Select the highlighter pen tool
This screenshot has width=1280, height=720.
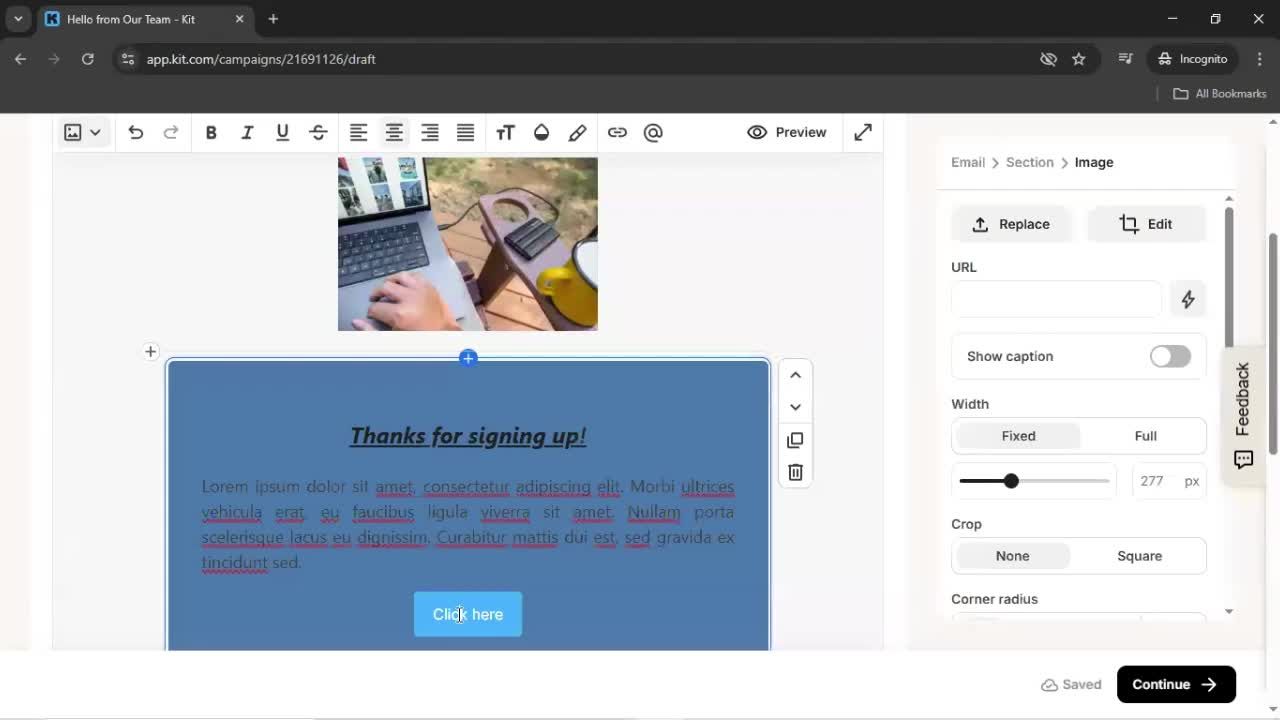[x=578, y=132]
